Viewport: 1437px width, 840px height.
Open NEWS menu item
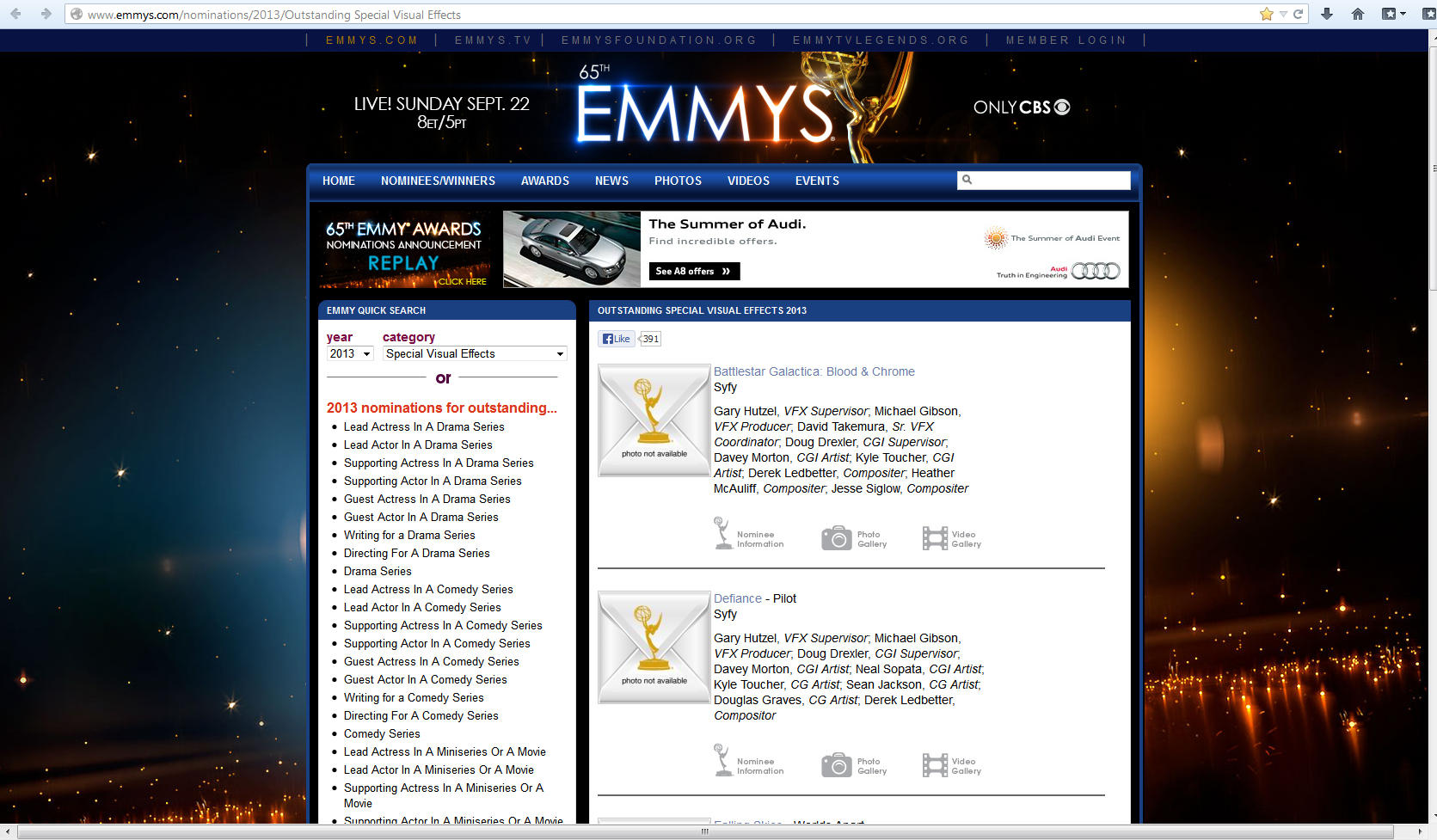(x=611, y=181)
